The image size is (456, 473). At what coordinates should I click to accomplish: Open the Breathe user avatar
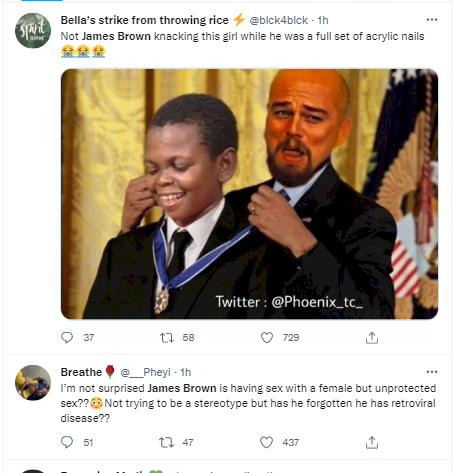(x=33, y=382)
